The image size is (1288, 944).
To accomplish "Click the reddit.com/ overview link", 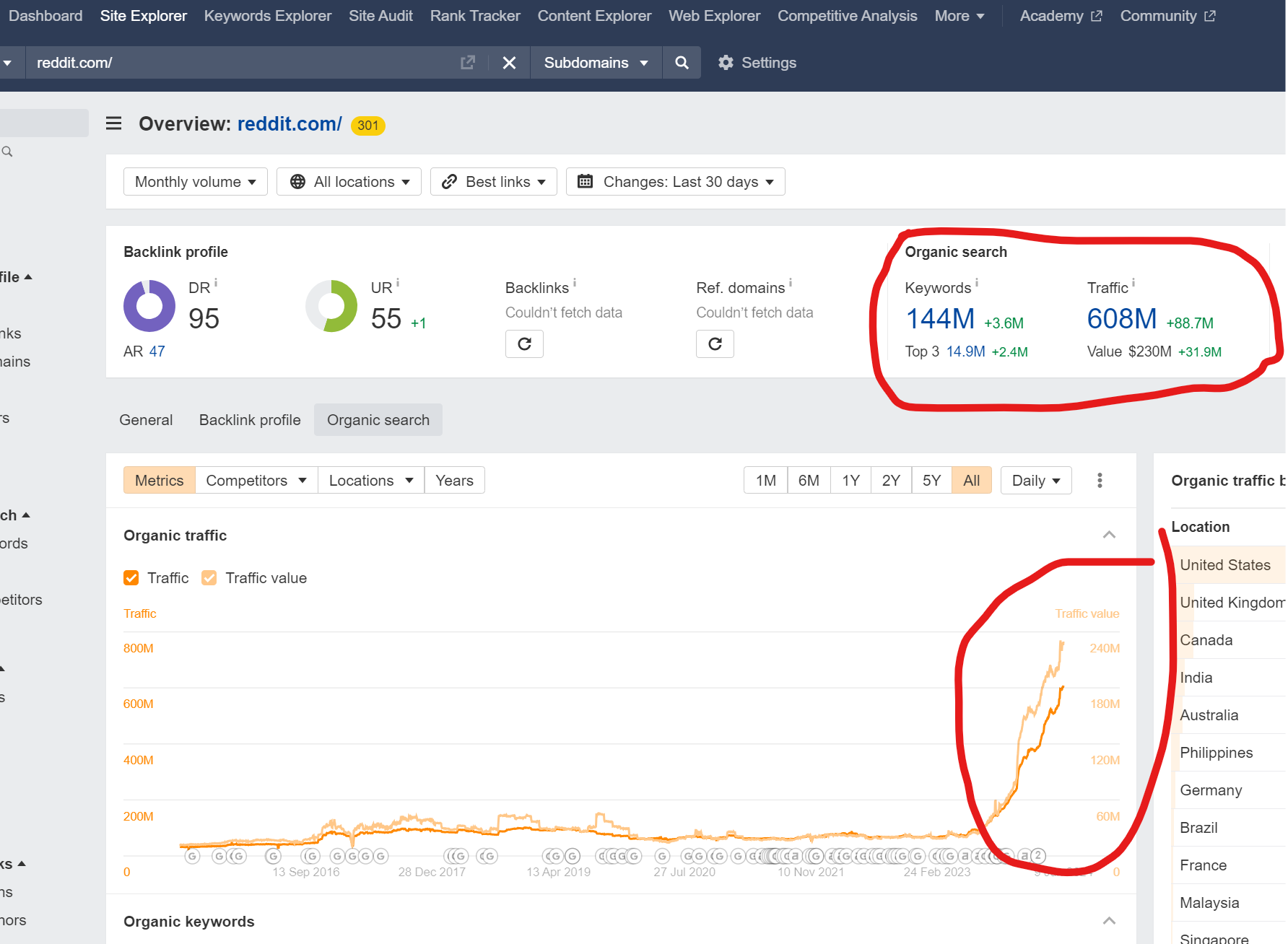I will [x=290, y=124].
